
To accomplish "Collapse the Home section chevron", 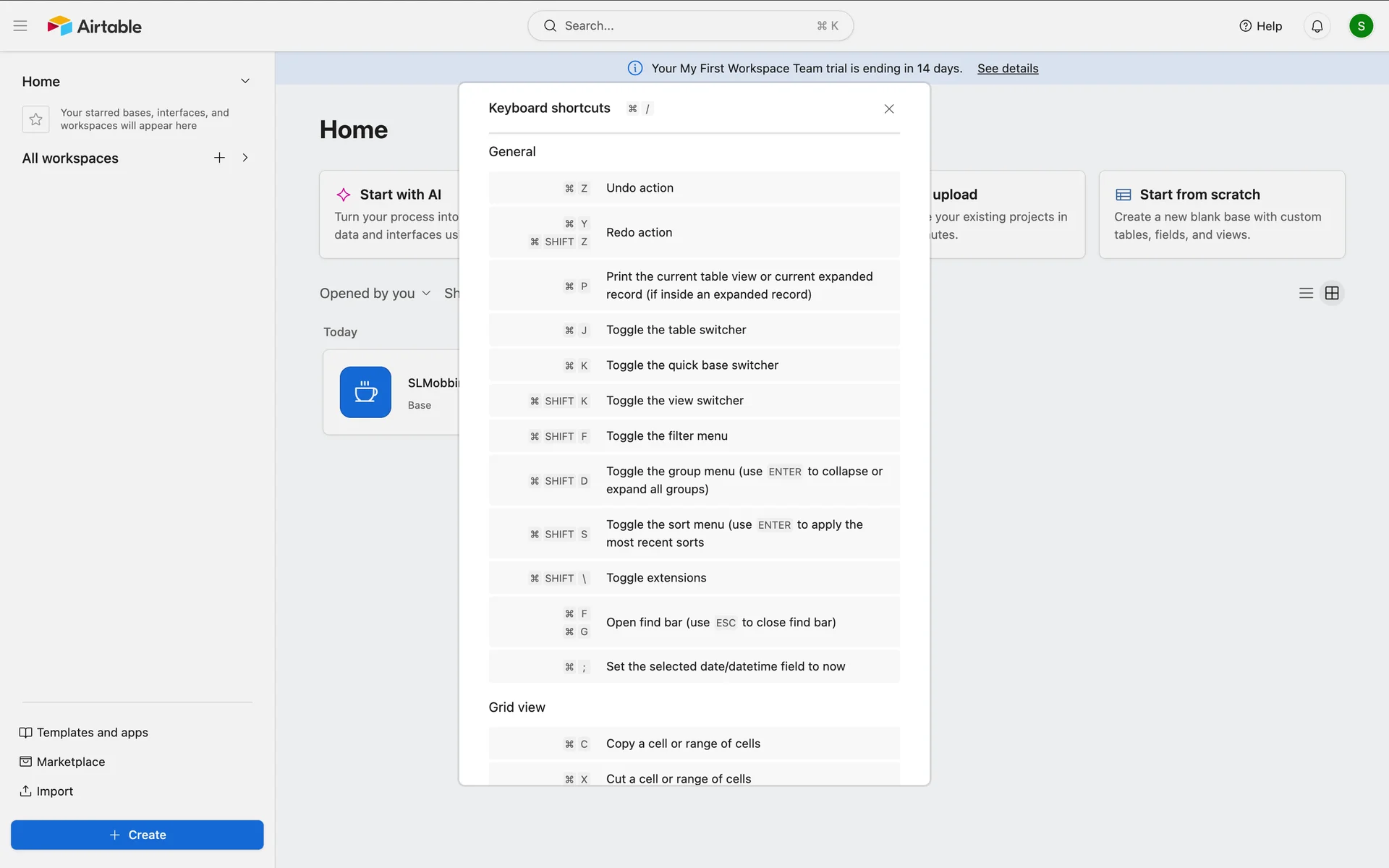I will (245, 81).
